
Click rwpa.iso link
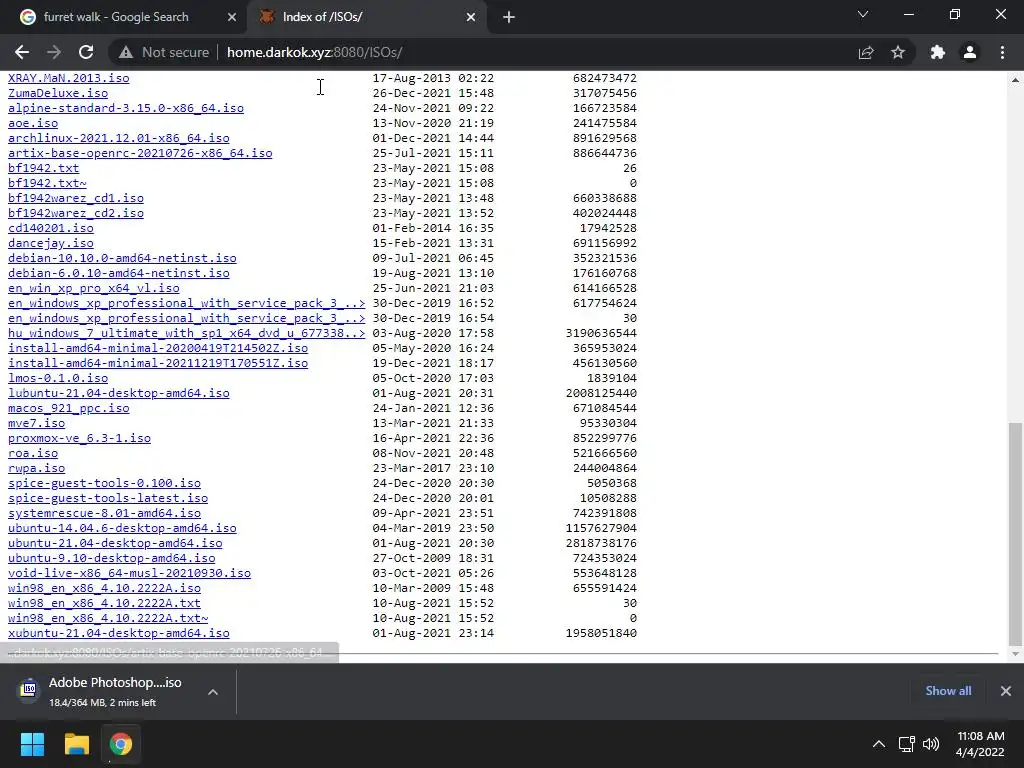click(x=37, y=468)
